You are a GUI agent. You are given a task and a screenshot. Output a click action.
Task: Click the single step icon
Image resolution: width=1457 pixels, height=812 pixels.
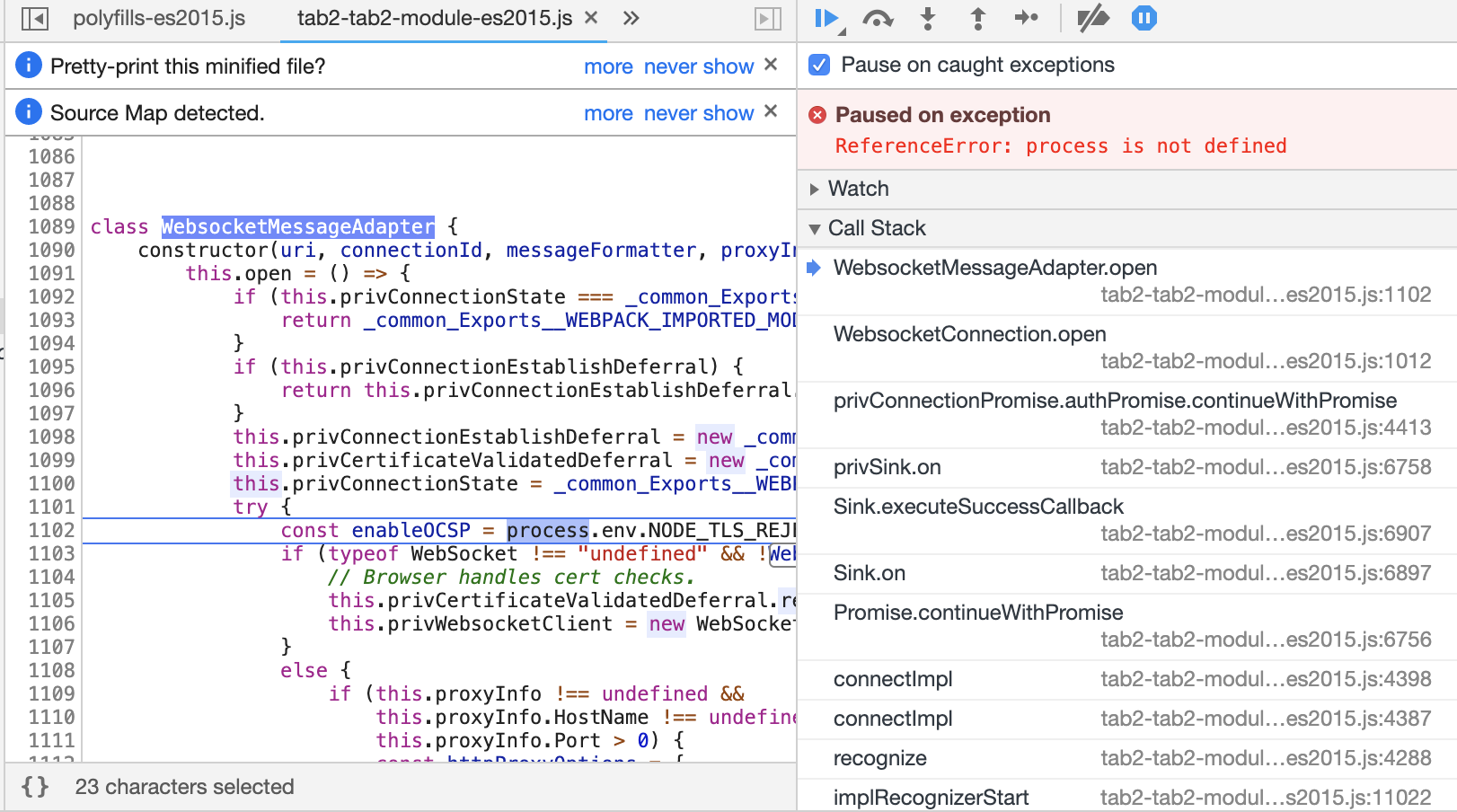click(1027, 18)
